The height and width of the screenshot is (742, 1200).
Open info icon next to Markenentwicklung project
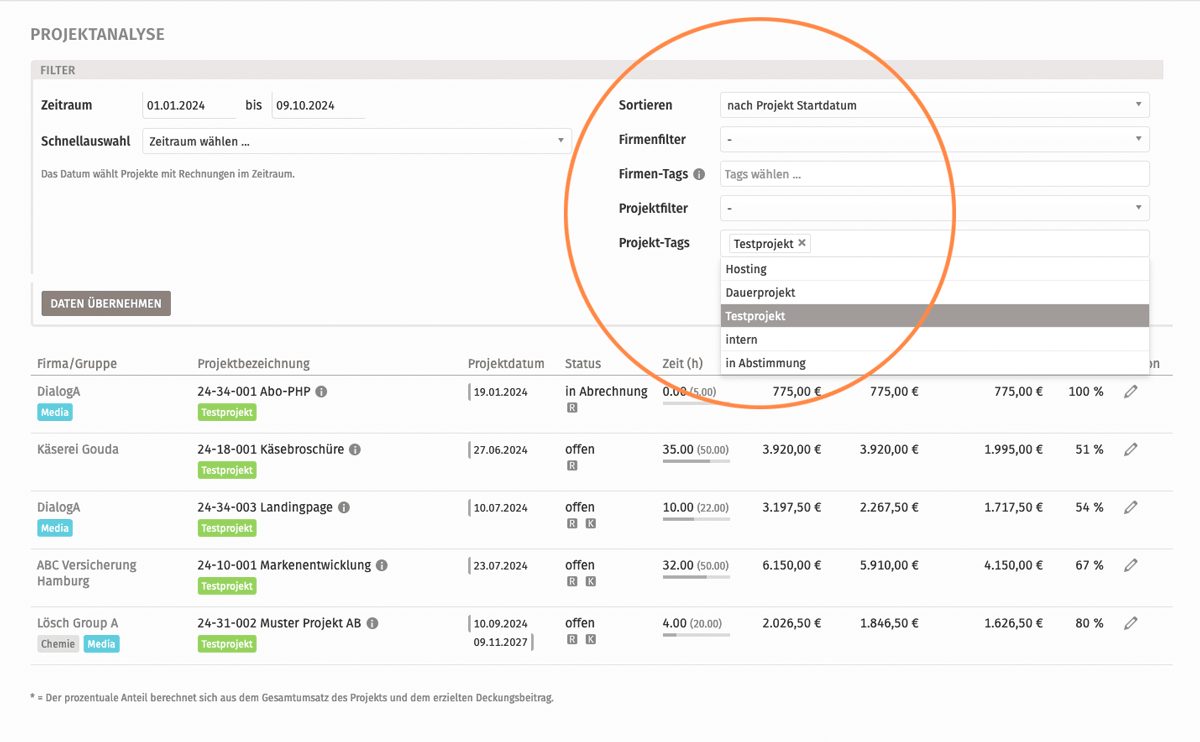point(382,566)
